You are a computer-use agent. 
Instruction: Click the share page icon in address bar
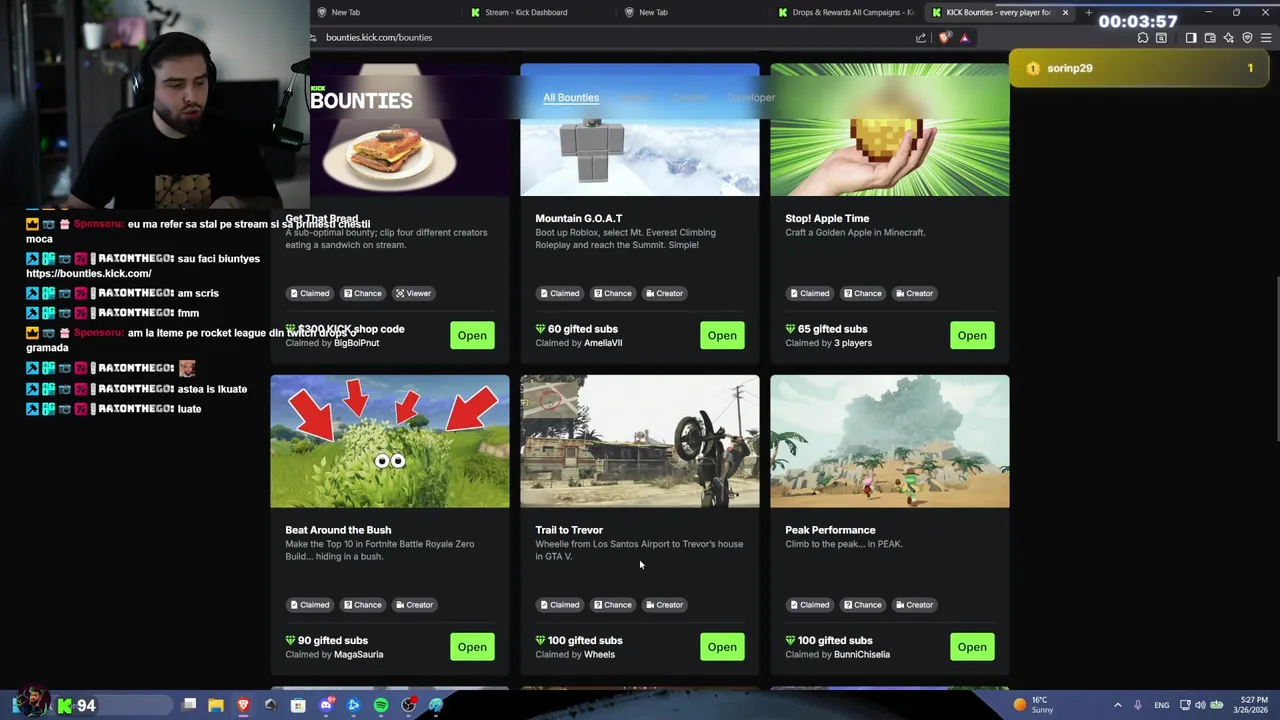click(x=921, y=38)
